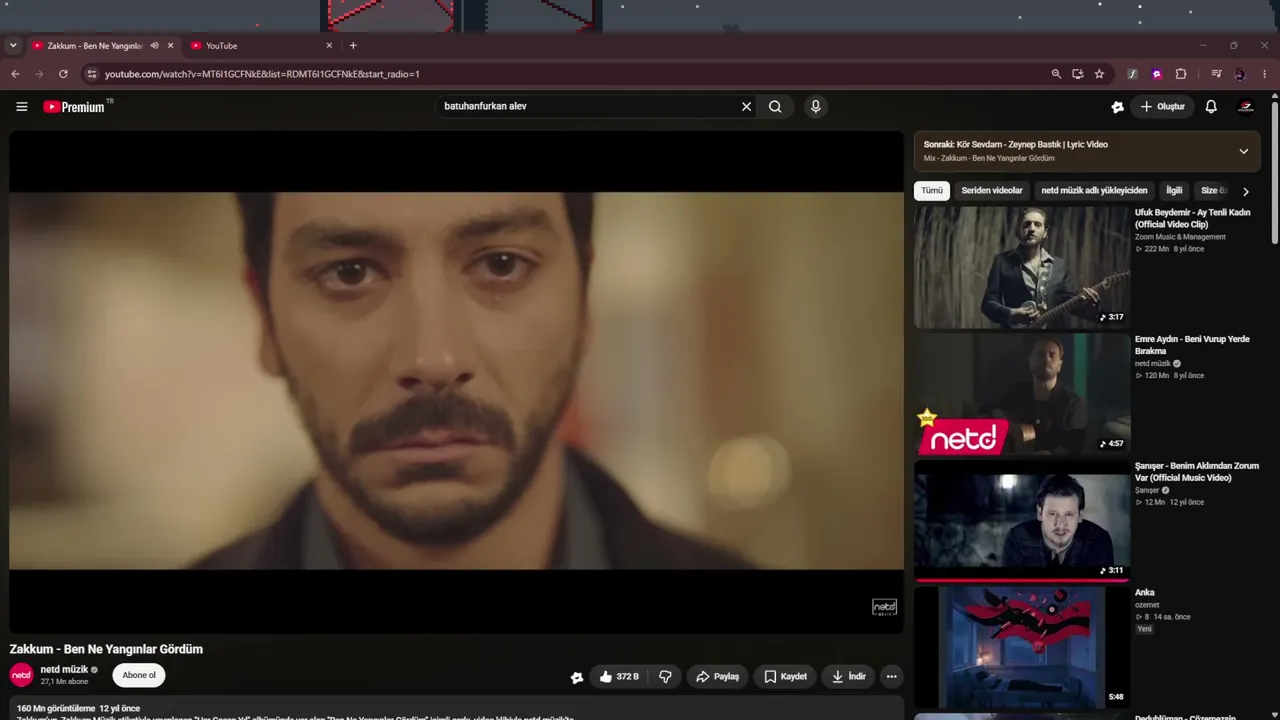This screenshot has height=720, width=1280.
Task: Go back in browser history
Action: (x=15, y=74)
